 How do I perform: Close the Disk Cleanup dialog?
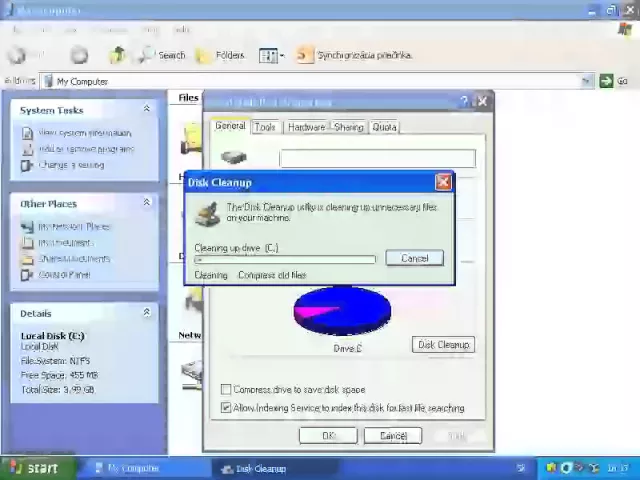pos(443,182)
